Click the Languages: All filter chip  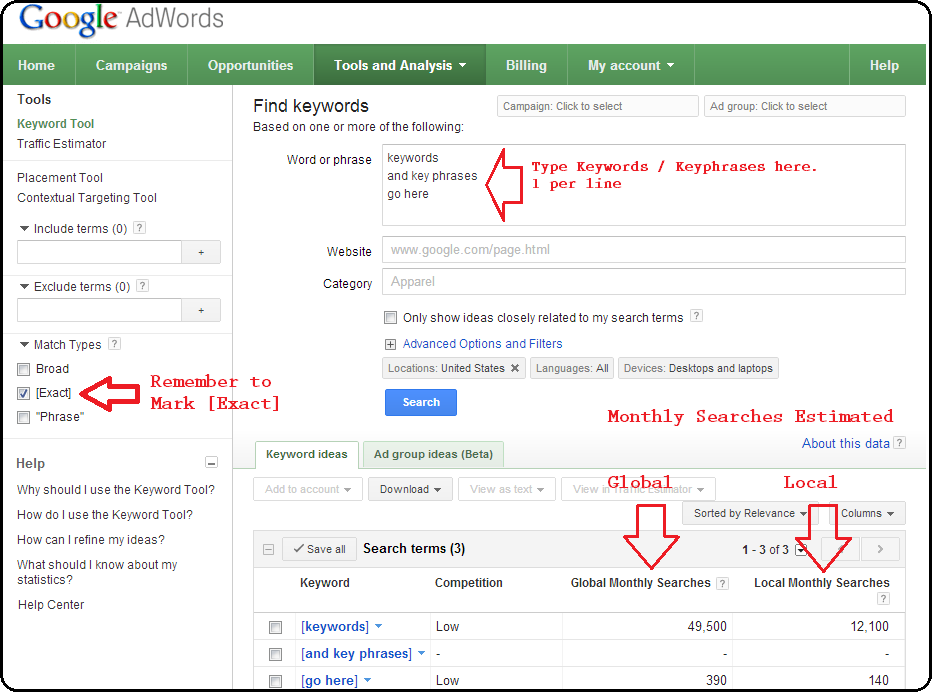[572, 368]
